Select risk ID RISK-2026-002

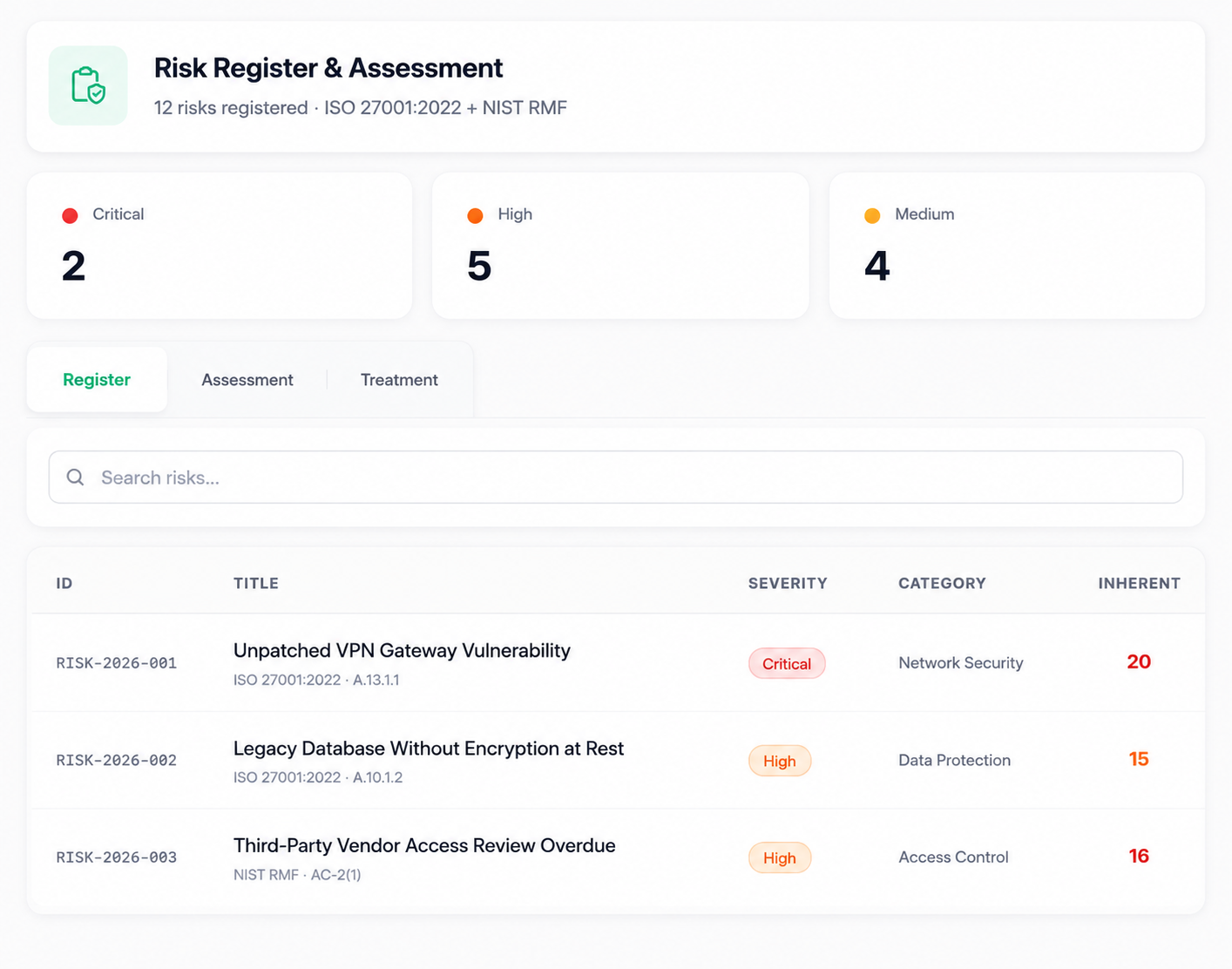click(117, 761)
